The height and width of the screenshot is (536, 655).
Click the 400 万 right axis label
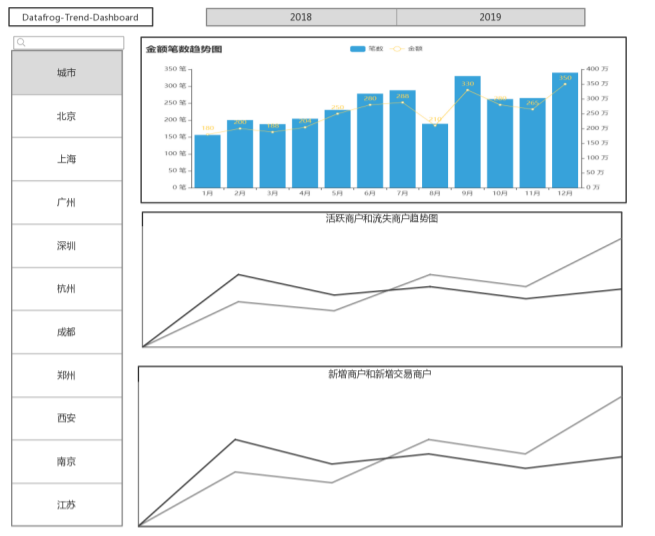click(x=597, y=69)
